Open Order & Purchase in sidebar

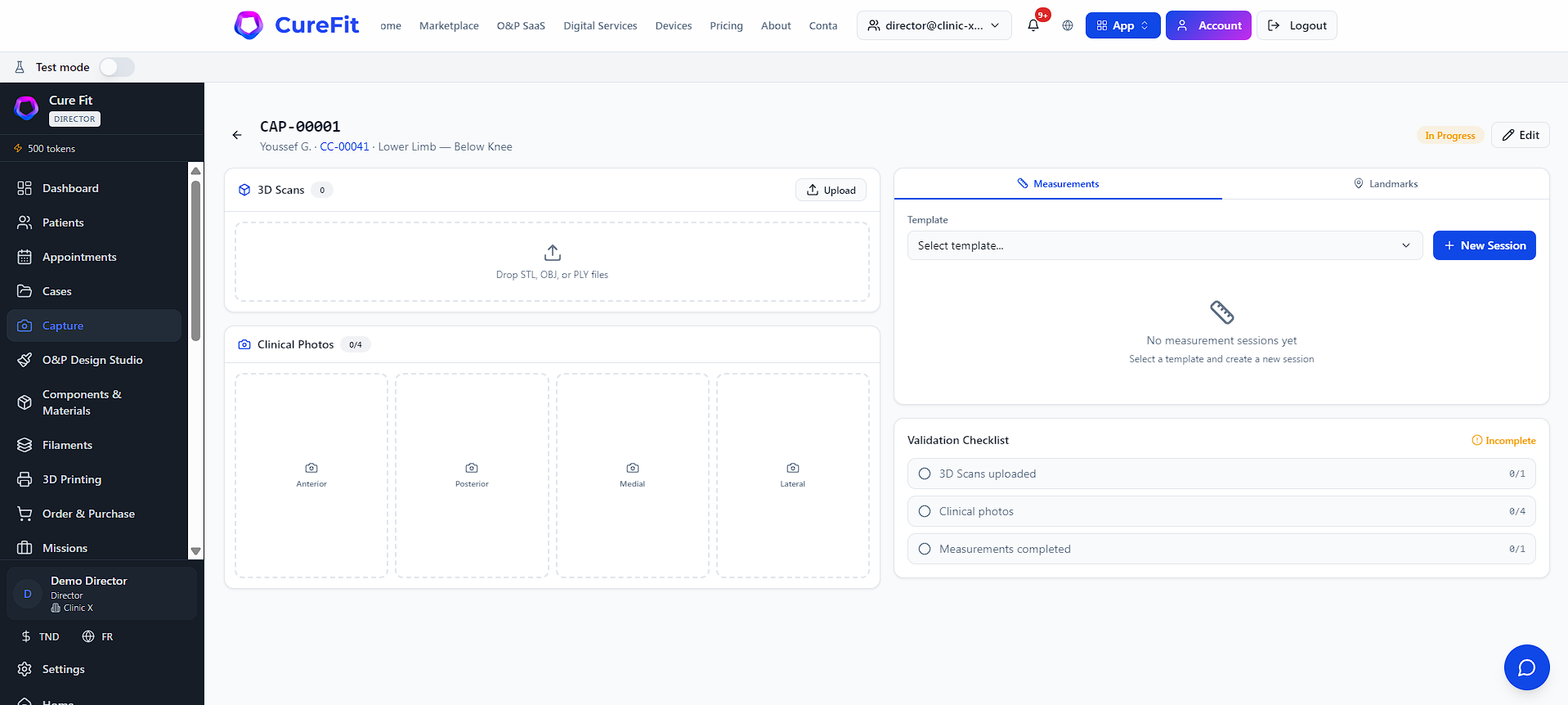(94, 514)
